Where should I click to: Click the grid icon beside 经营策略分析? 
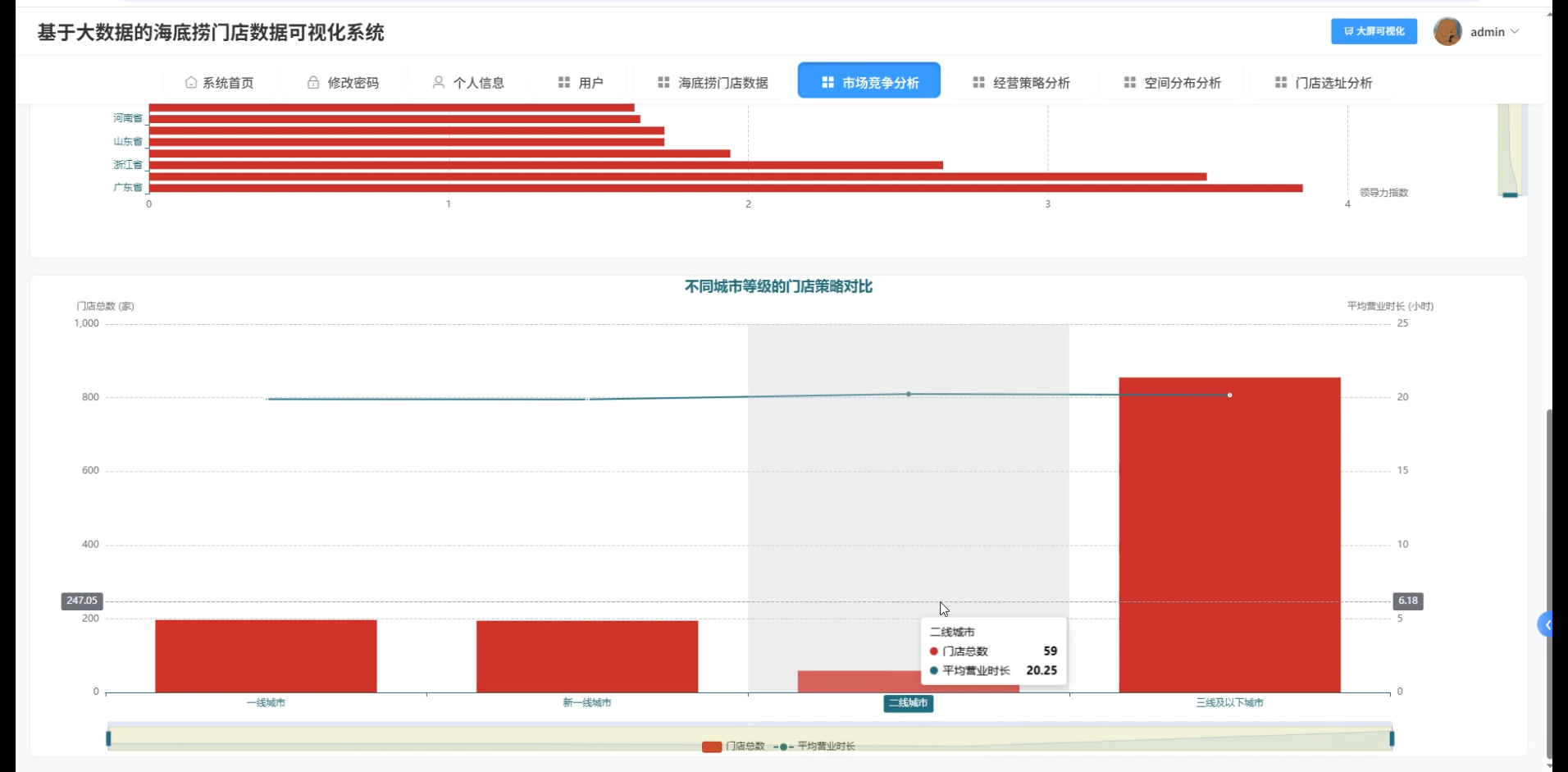pyautogui.click(x=978, y=82)
